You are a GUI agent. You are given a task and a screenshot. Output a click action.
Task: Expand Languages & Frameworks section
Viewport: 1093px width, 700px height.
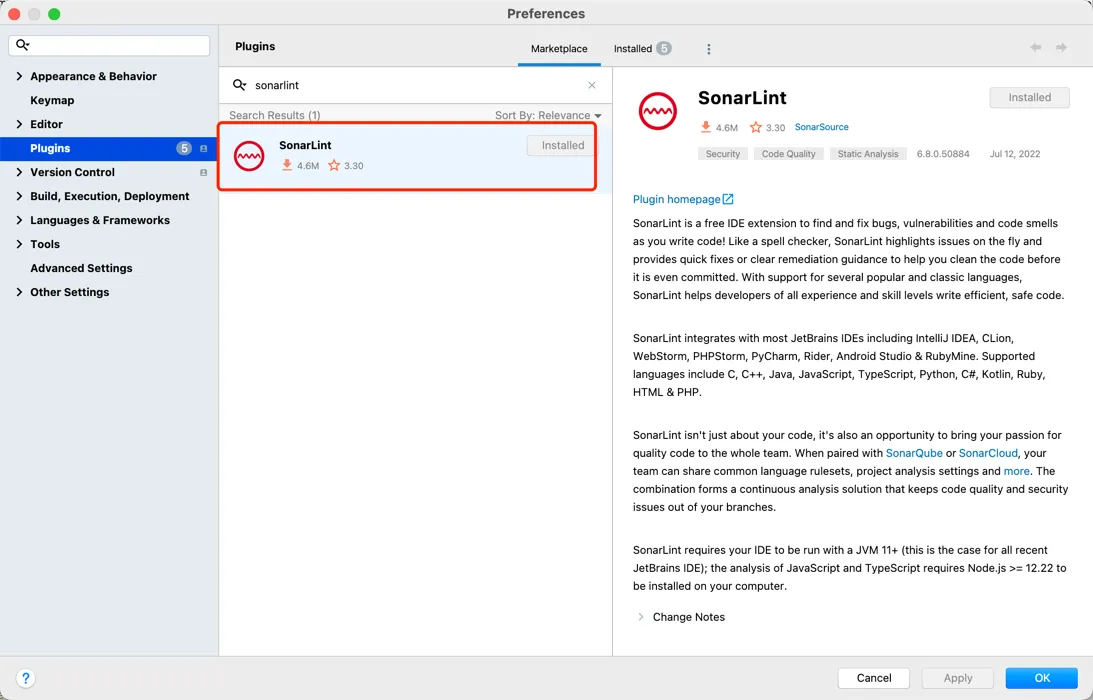19,220
